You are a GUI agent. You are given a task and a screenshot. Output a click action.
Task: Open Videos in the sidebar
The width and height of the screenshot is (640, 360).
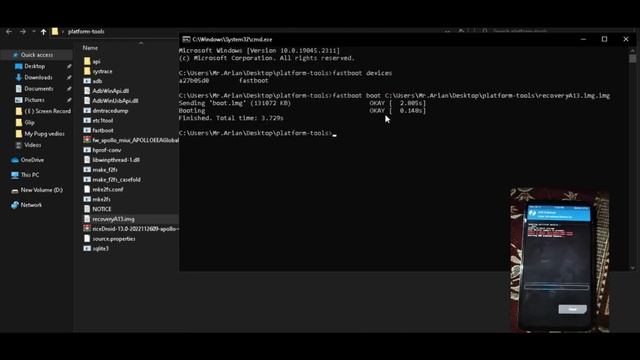coord(33,145)
